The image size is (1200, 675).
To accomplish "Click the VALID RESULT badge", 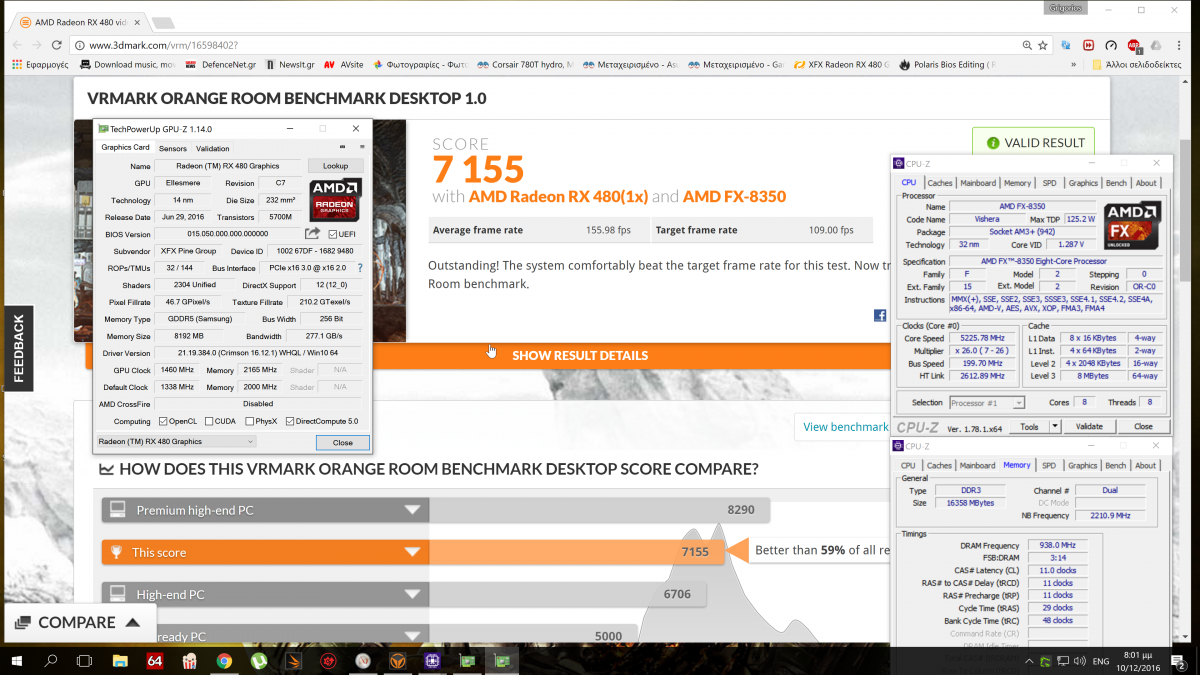I will click(x=1034, y=143).
